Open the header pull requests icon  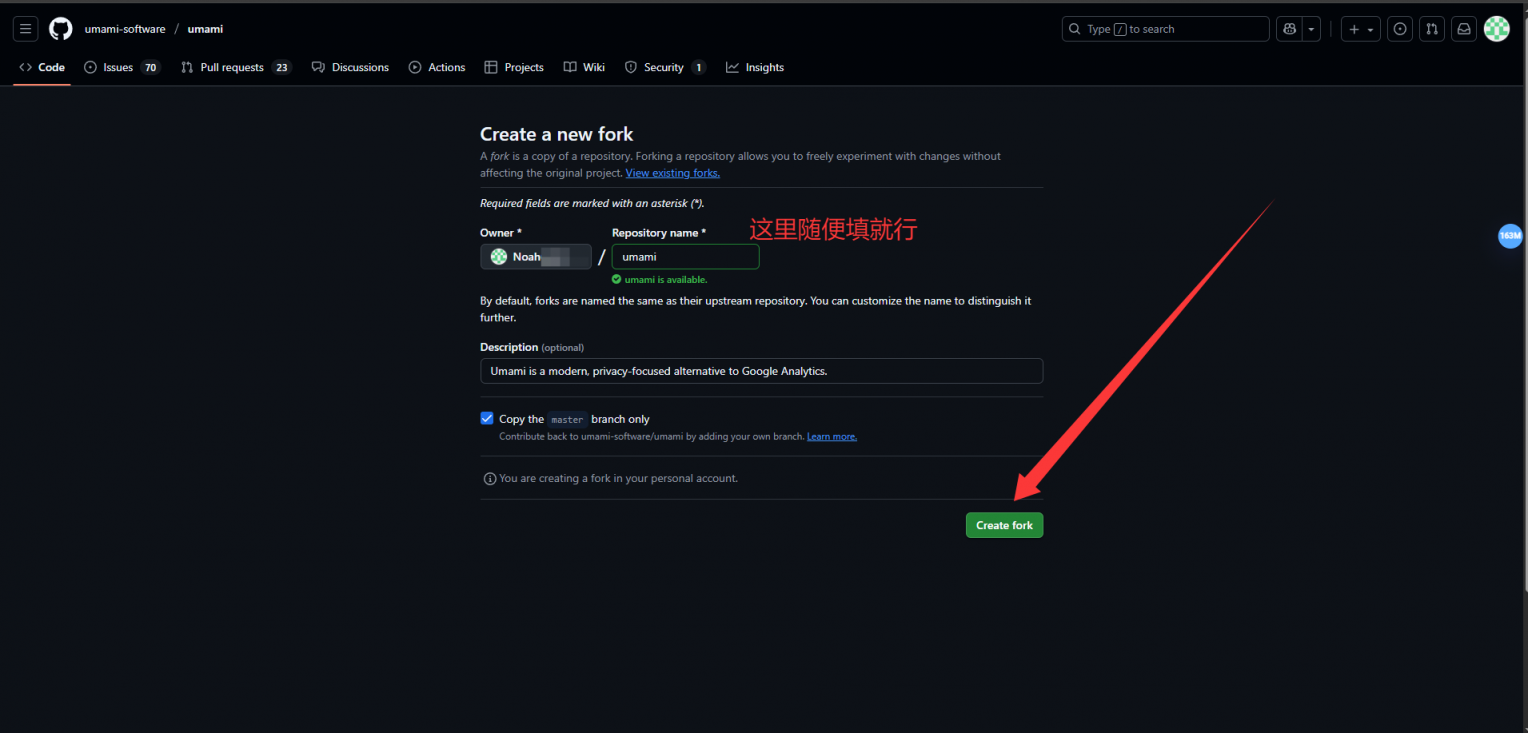1432,29
